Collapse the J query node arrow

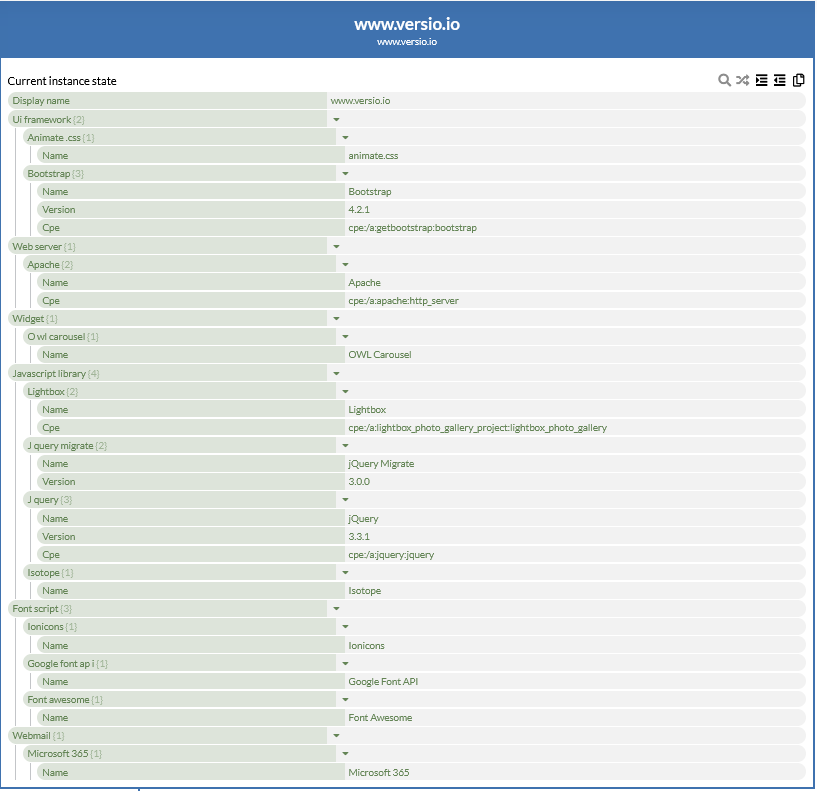(x=345, y=500)
